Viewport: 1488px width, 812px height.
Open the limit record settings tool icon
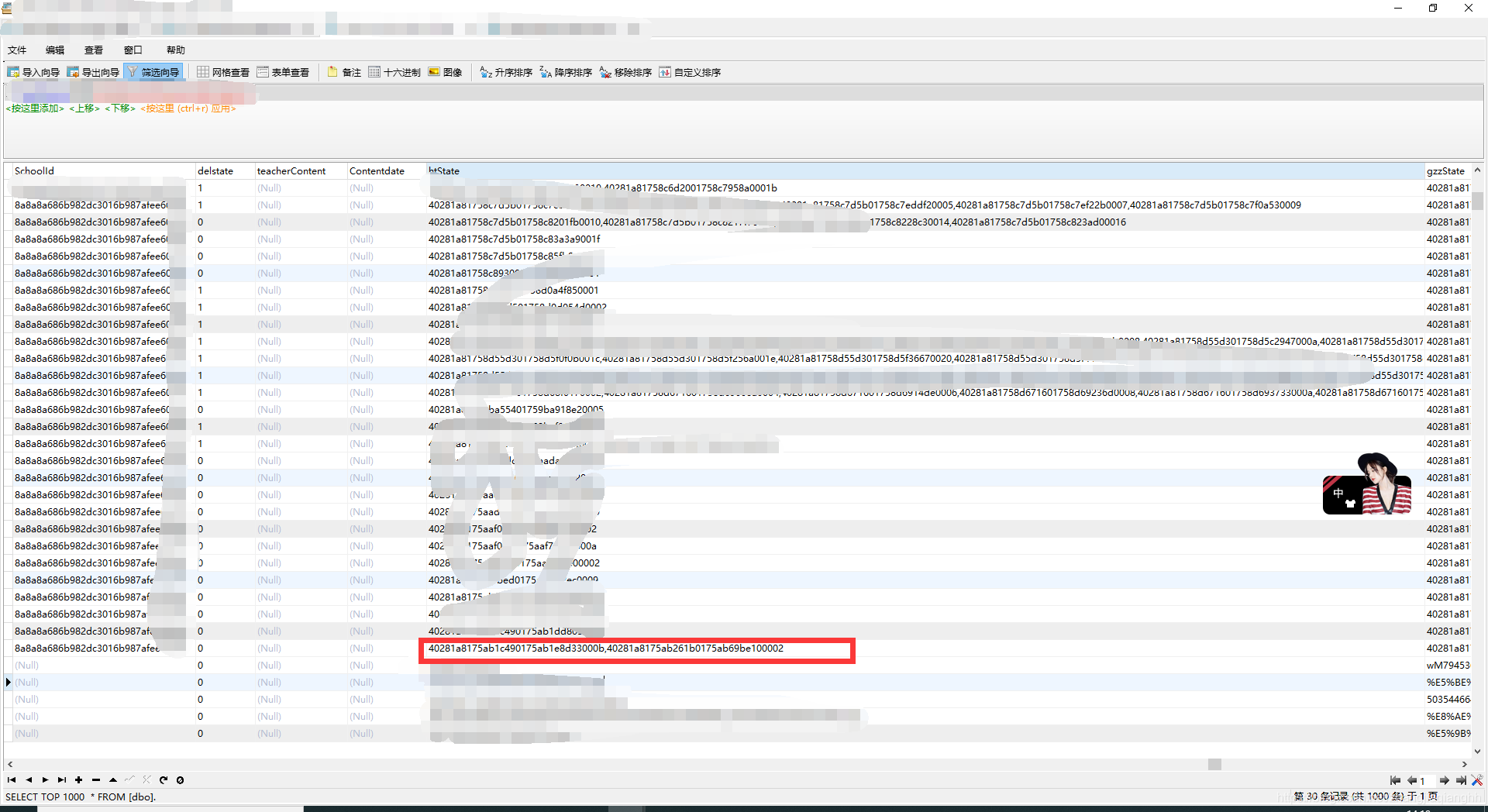[x=1477, y=781]
